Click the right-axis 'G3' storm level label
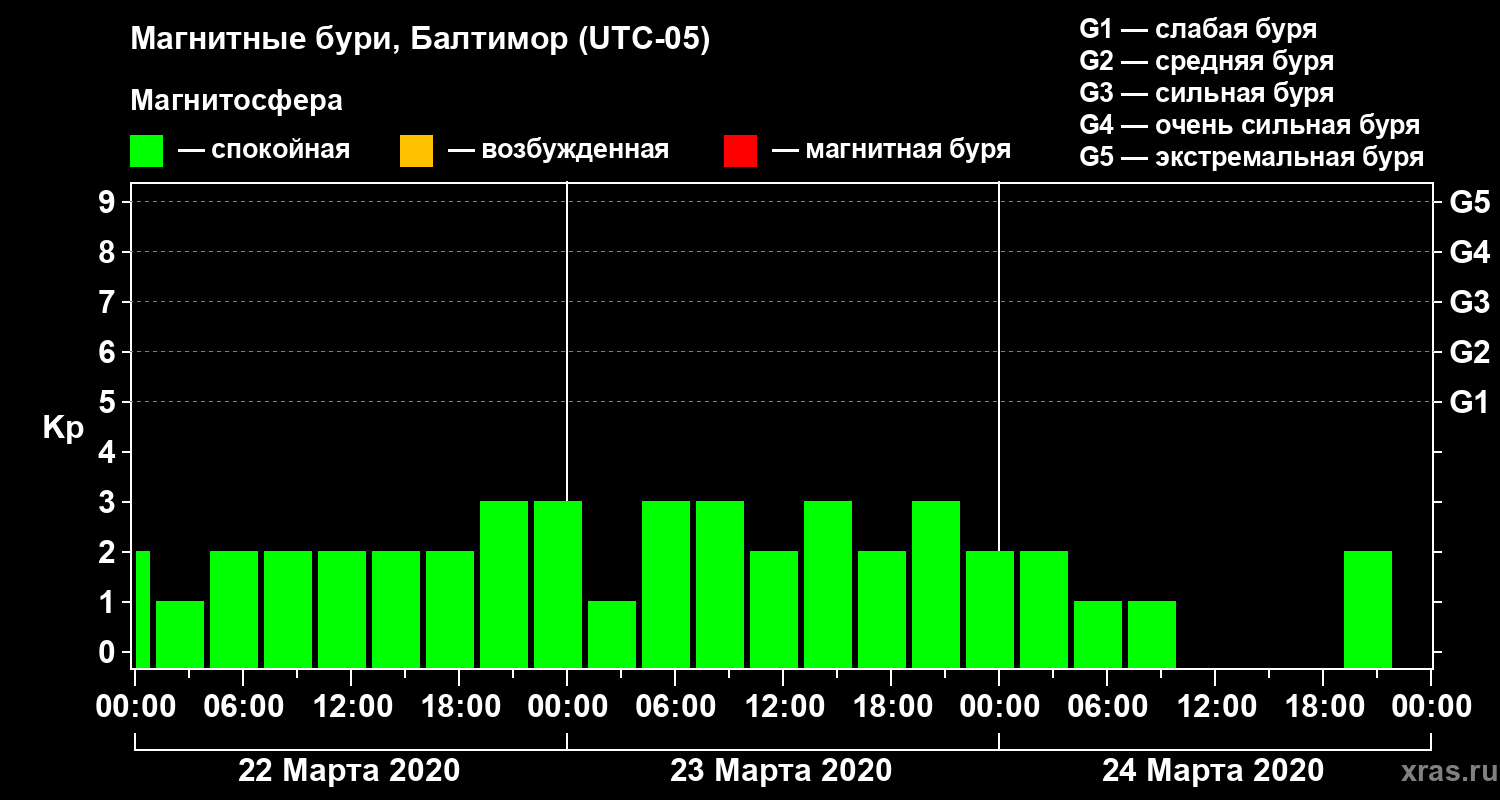The image size is (1500, 800). click(1469, 302)
